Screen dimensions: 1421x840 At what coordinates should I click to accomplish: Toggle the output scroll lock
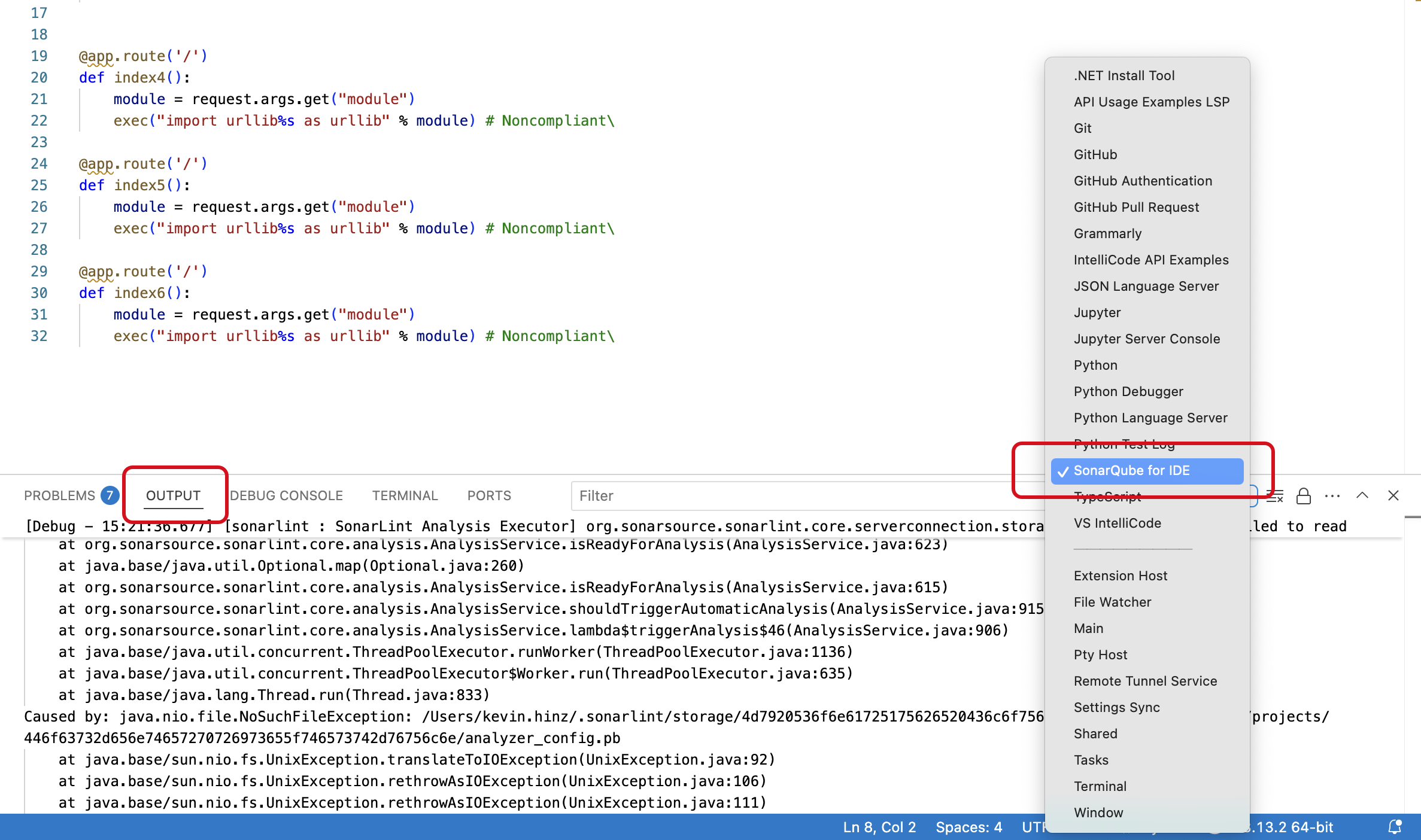[x=1303, y=495]
